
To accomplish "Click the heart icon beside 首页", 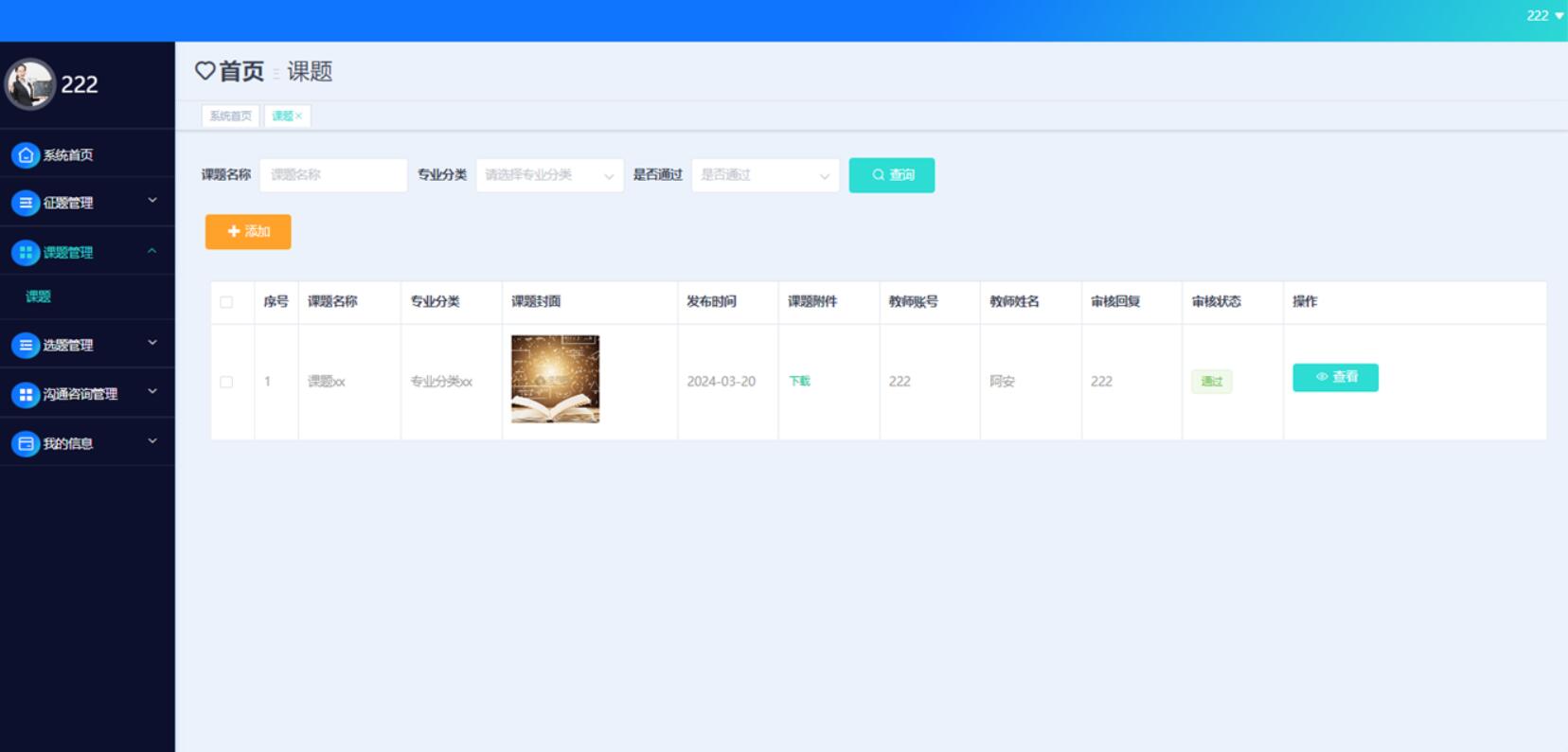I will click(x=205, y=71).
